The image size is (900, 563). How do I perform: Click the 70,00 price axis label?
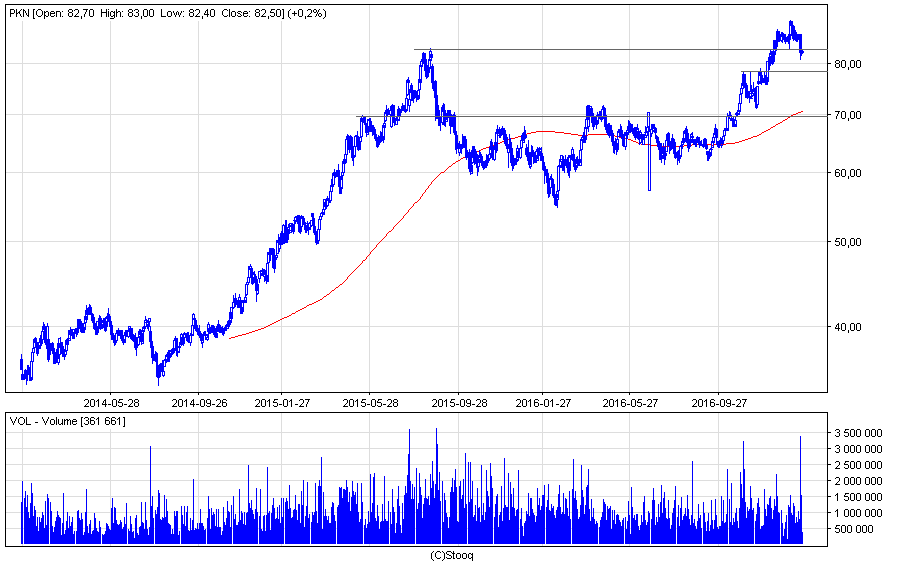(x=847, y=115)
